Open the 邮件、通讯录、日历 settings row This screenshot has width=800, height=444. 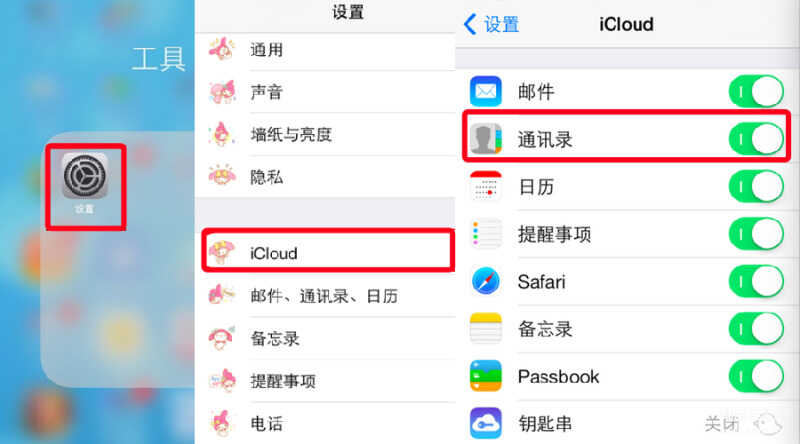325,295
